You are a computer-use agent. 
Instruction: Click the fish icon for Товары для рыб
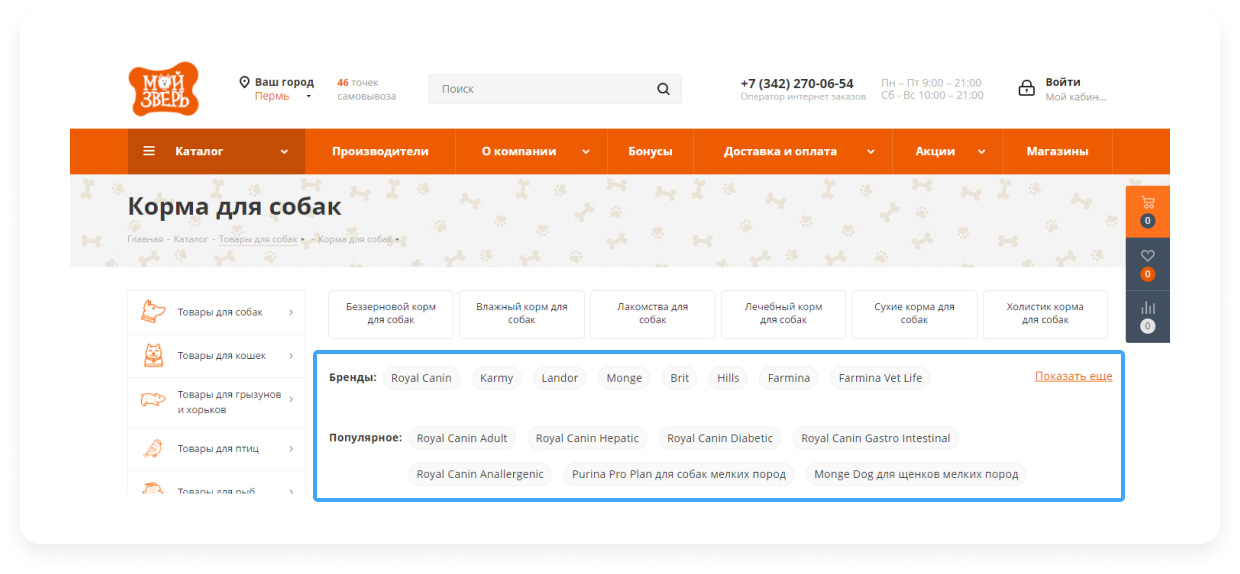click(153, 490)
